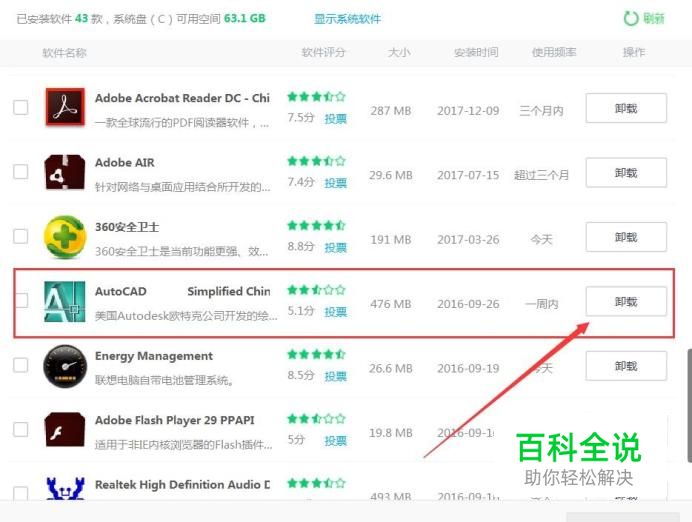Click the 一周内 usage frequency text
The image size is (692, 522).
click(542, 304)
